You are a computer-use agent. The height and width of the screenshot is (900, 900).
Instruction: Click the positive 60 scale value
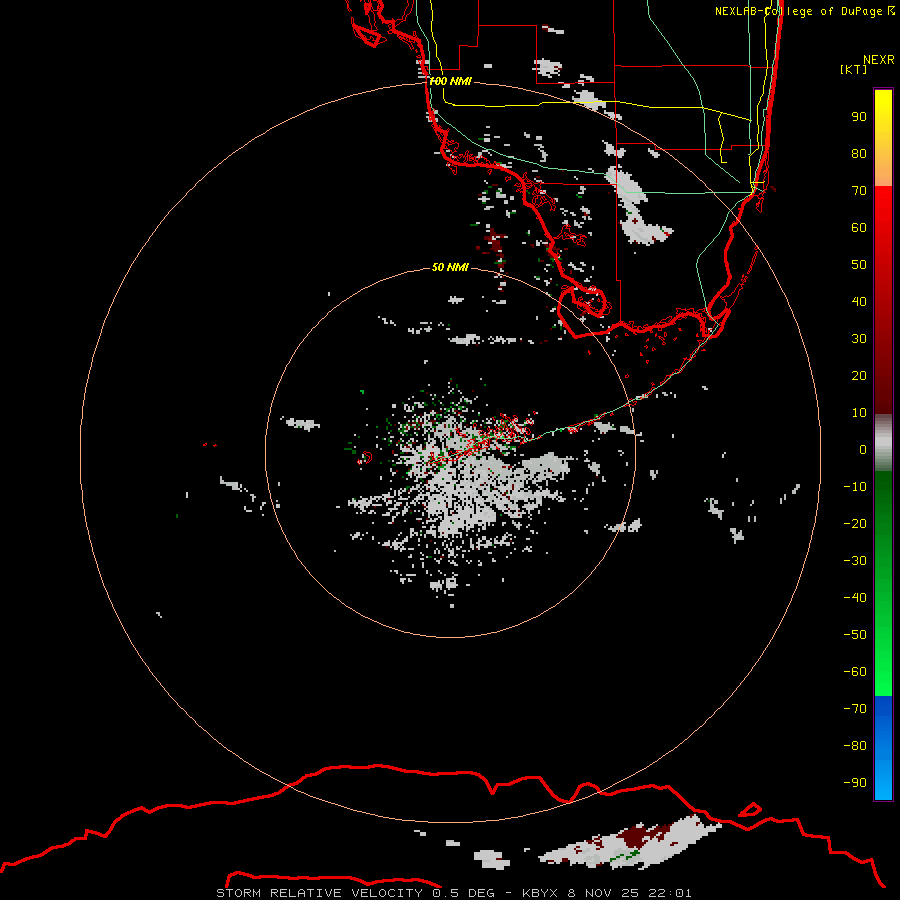(x=859, y=228)
